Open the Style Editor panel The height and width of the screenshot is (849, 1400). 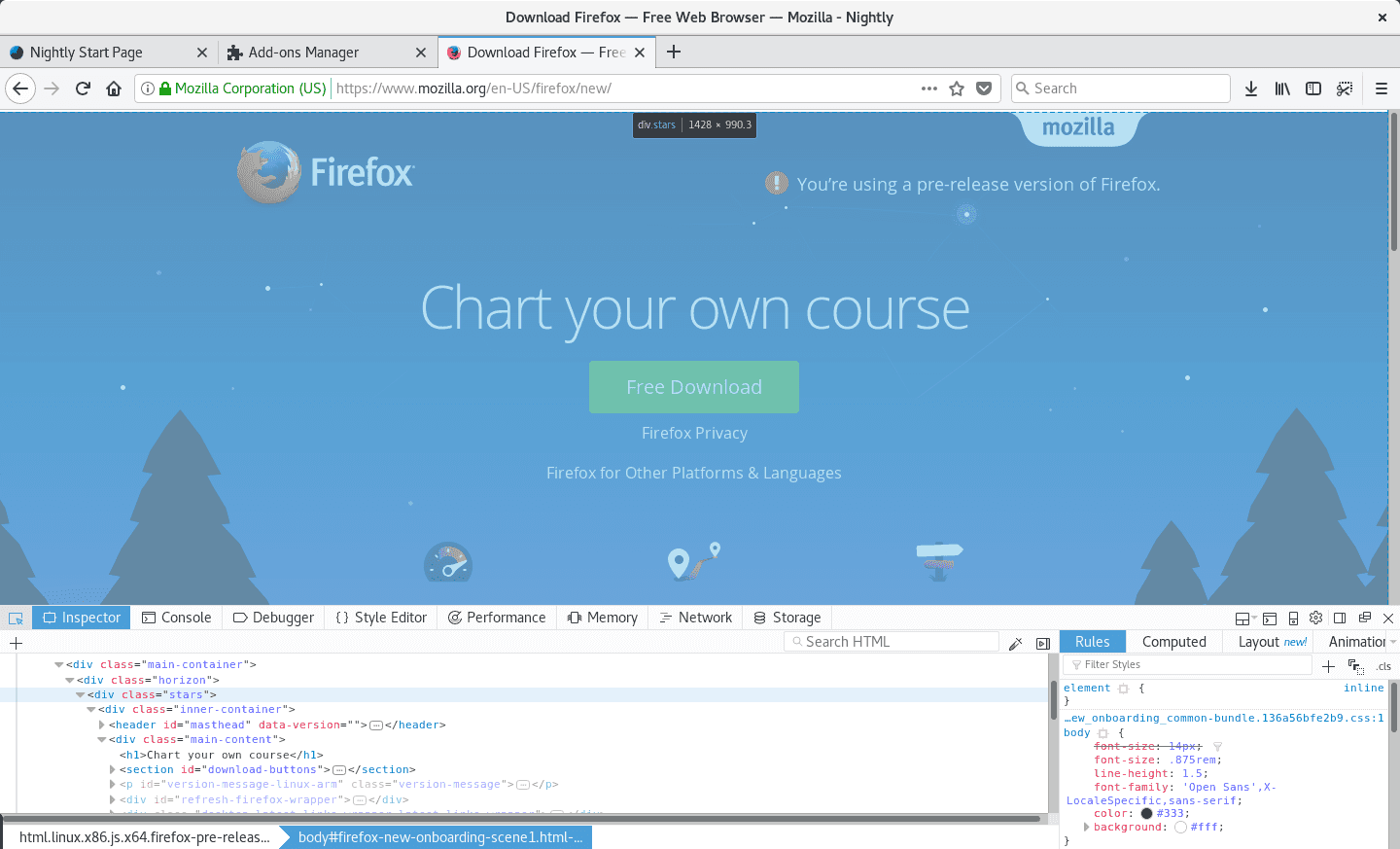pos(381,618)
